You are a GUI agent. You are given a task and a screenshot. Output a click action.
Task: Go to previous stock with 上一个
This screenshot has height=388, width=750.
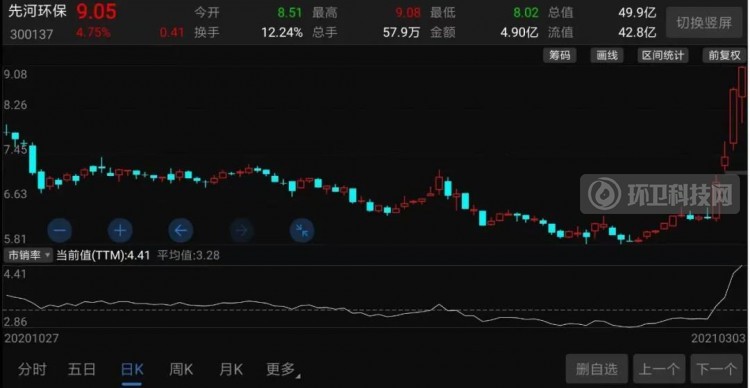click(x=659, y=369)
